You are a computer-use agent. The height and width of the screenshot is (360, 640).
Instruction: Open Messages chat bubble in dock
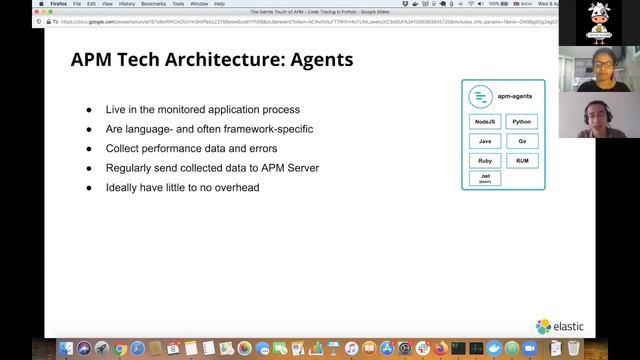coord(262,349)
